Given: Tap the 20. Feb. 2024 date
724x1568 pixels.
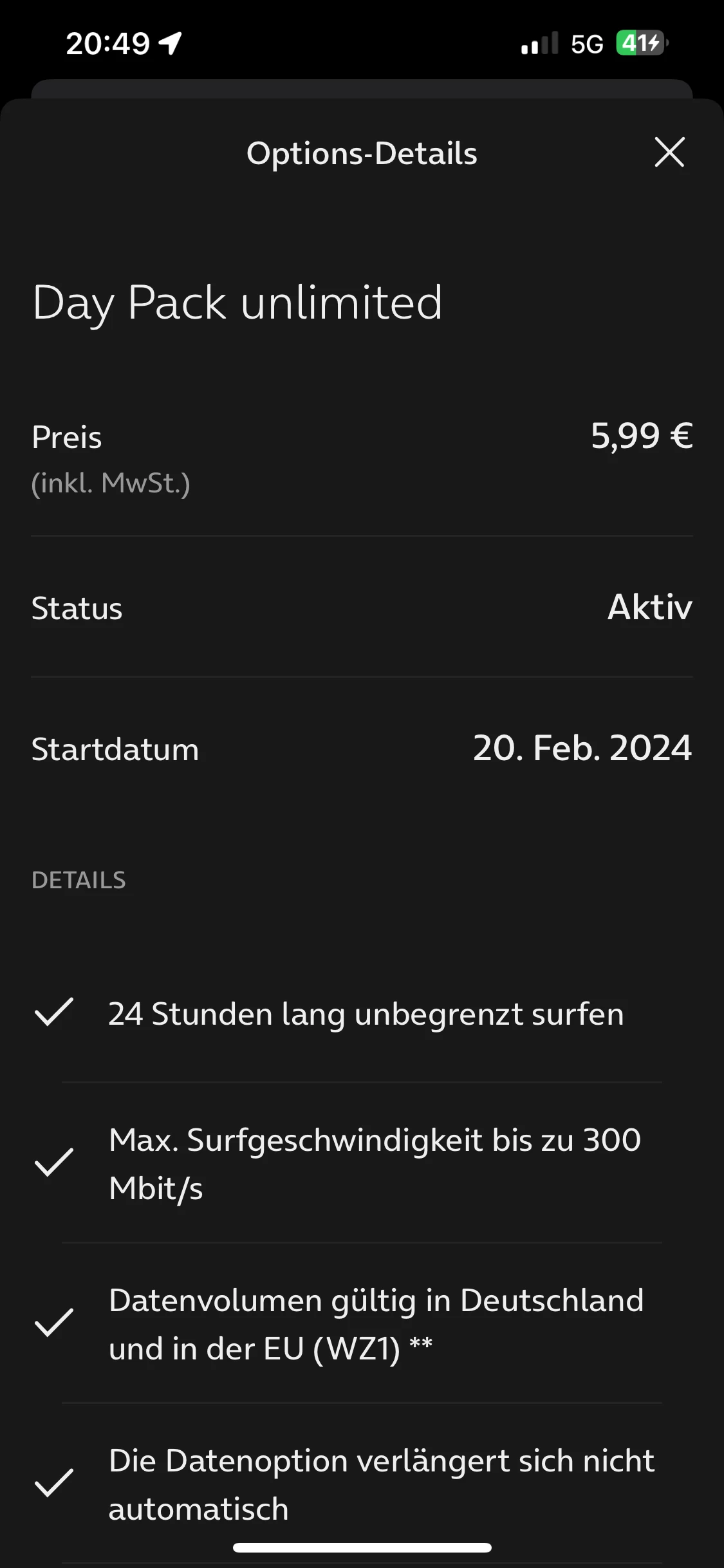Looking at the screenshot, I should pyautogui.click(x=582, y=748).
